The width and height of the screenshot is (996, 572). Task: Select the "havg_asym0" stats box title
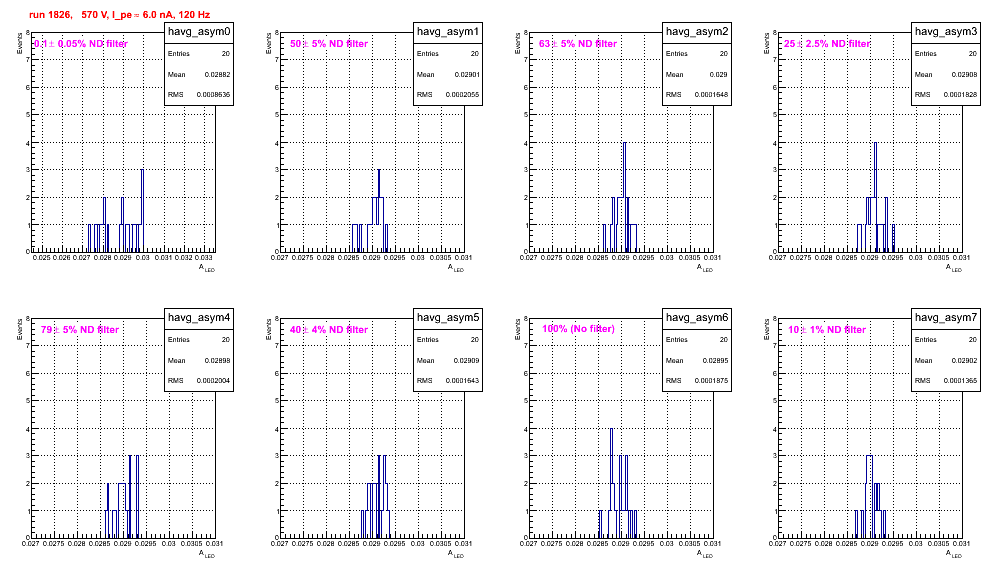[x=199, y=32]
